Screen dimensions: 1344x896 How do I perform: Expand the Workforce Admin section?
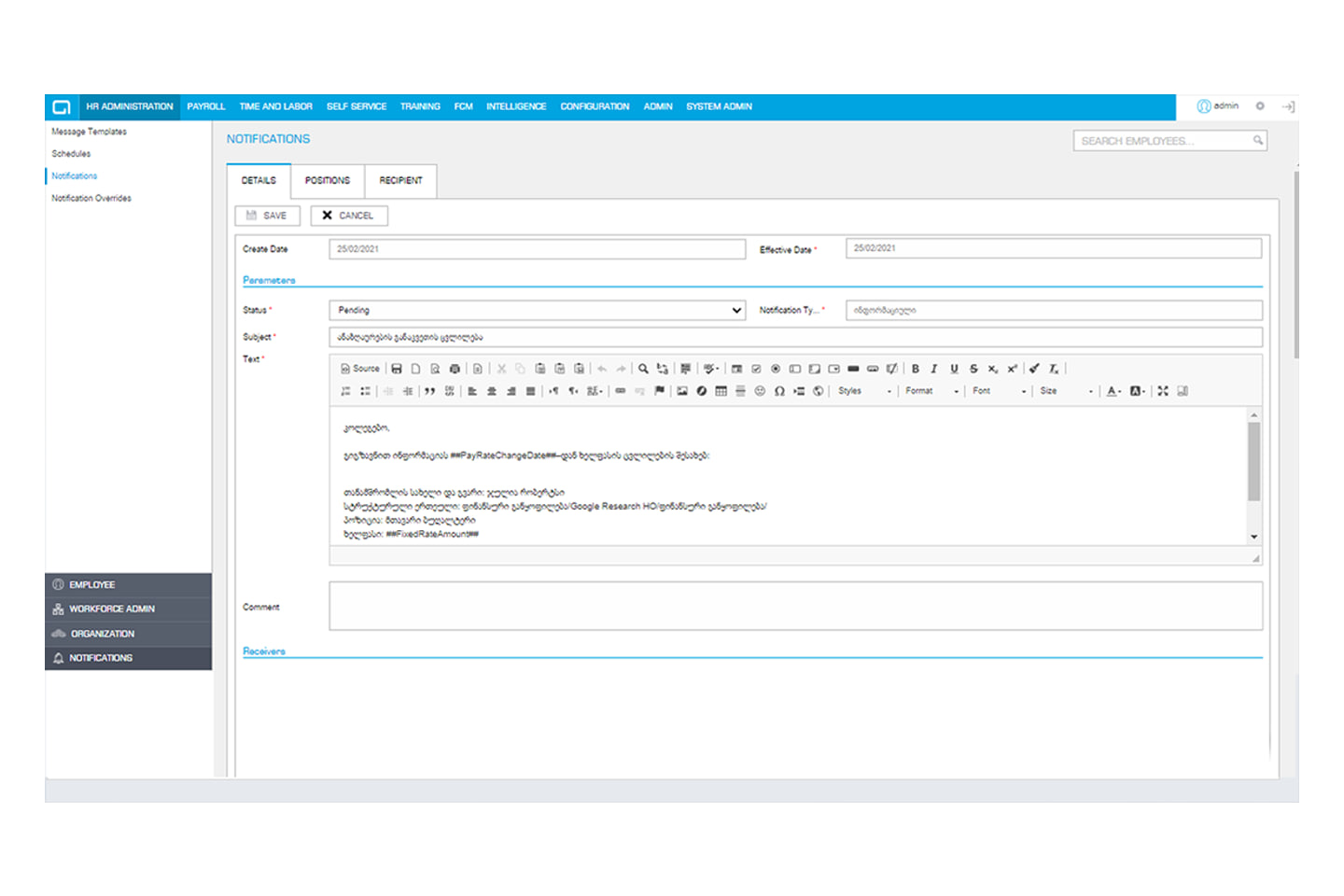click(129, 609)
